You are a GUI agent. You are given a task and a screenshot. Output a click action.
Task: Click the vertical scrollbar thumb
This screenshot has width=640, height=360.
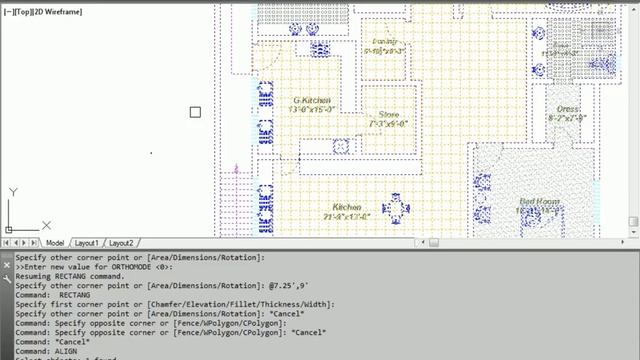pyautogui.click(x=633, y=222)
